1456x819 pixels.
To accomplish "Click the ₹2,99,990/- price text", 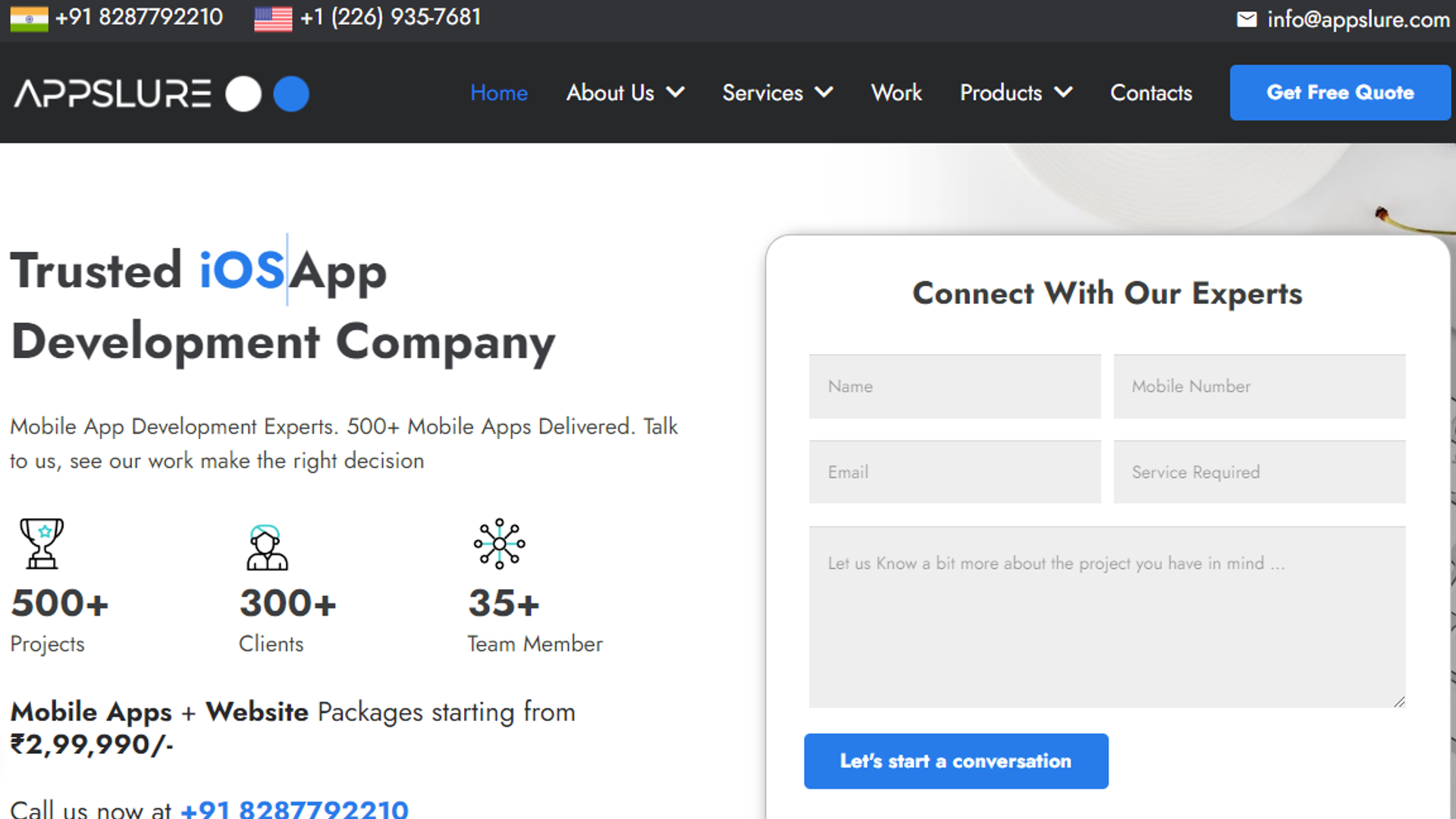I will coord(92,745).
